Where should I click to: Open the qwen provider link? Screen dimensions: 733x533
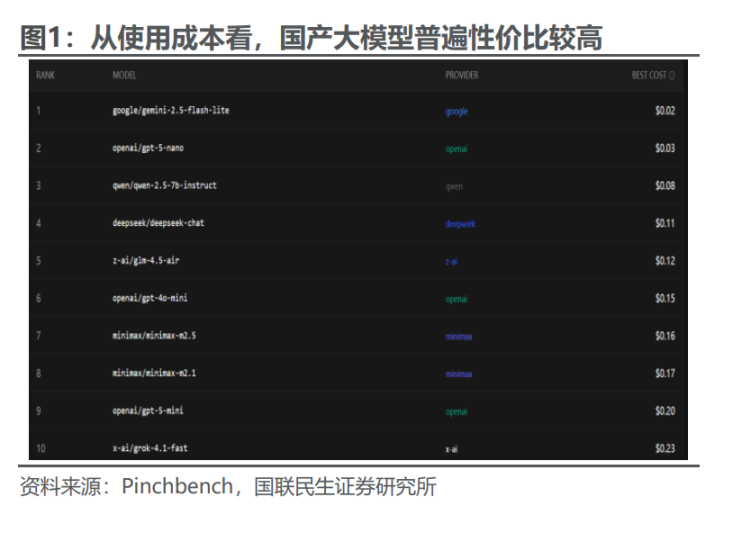(454, 187)
